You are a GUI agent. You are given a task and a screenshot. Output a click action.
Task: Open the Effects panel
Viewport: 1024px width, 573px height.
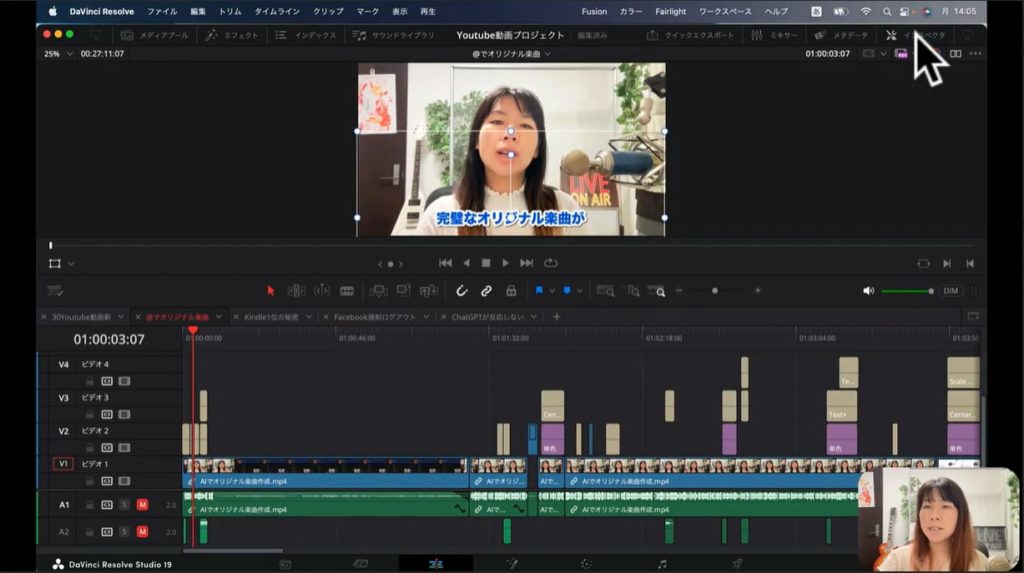coord(234,35)
